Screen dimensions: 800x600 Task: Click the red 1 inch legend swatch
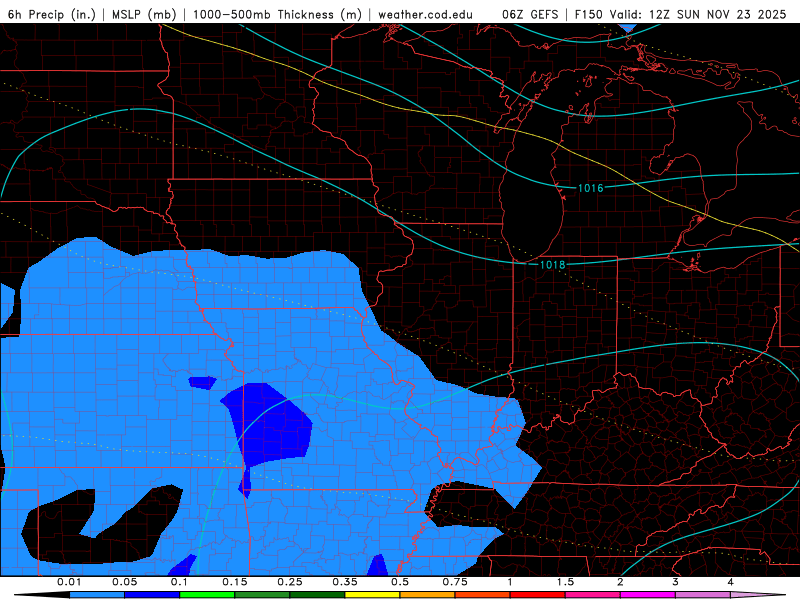(x=538, y=595)
